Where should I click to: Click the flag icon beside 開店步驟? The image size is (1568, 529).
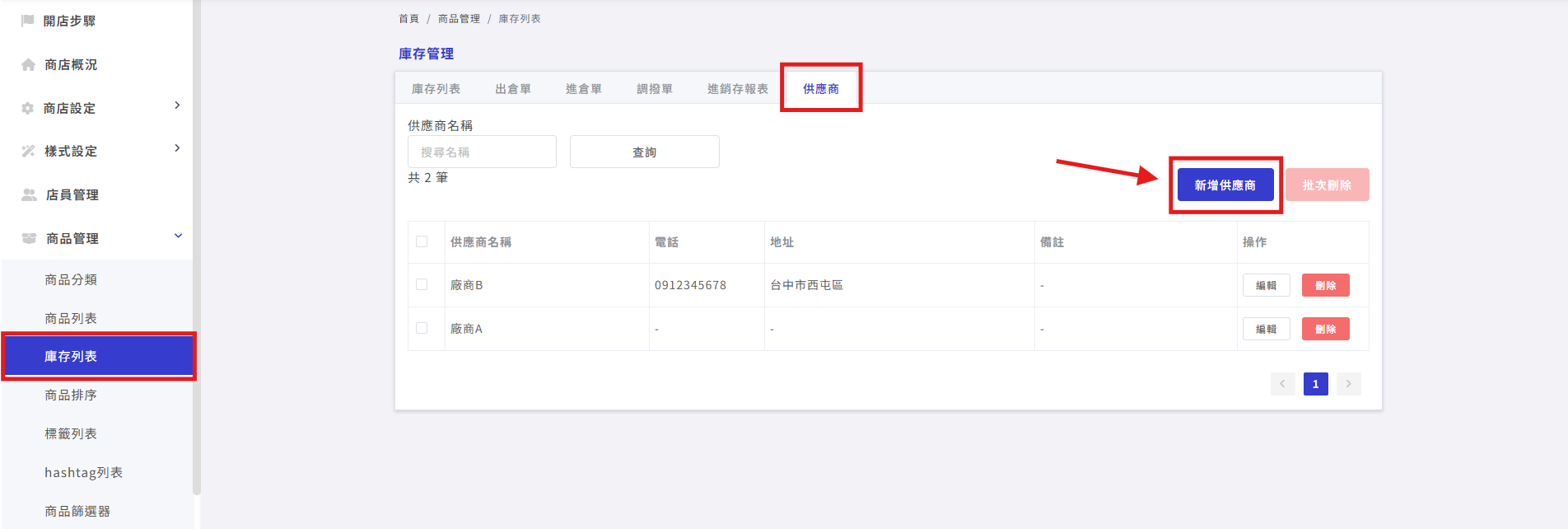point(28,21)
